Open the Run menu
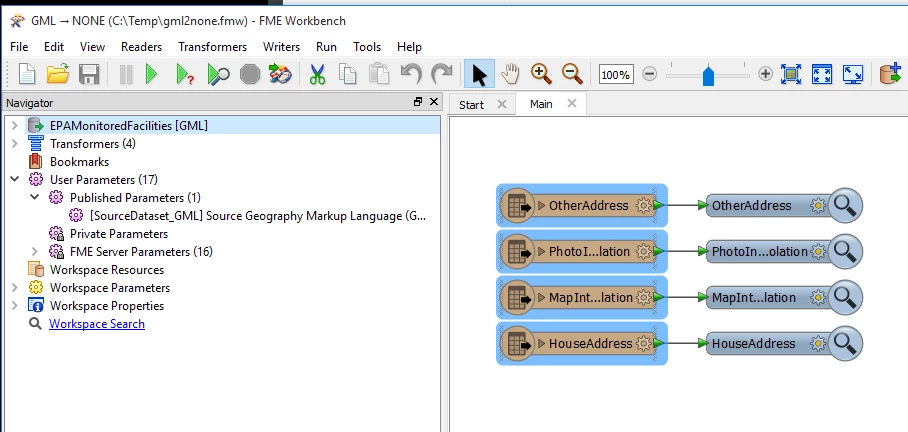 327,47
